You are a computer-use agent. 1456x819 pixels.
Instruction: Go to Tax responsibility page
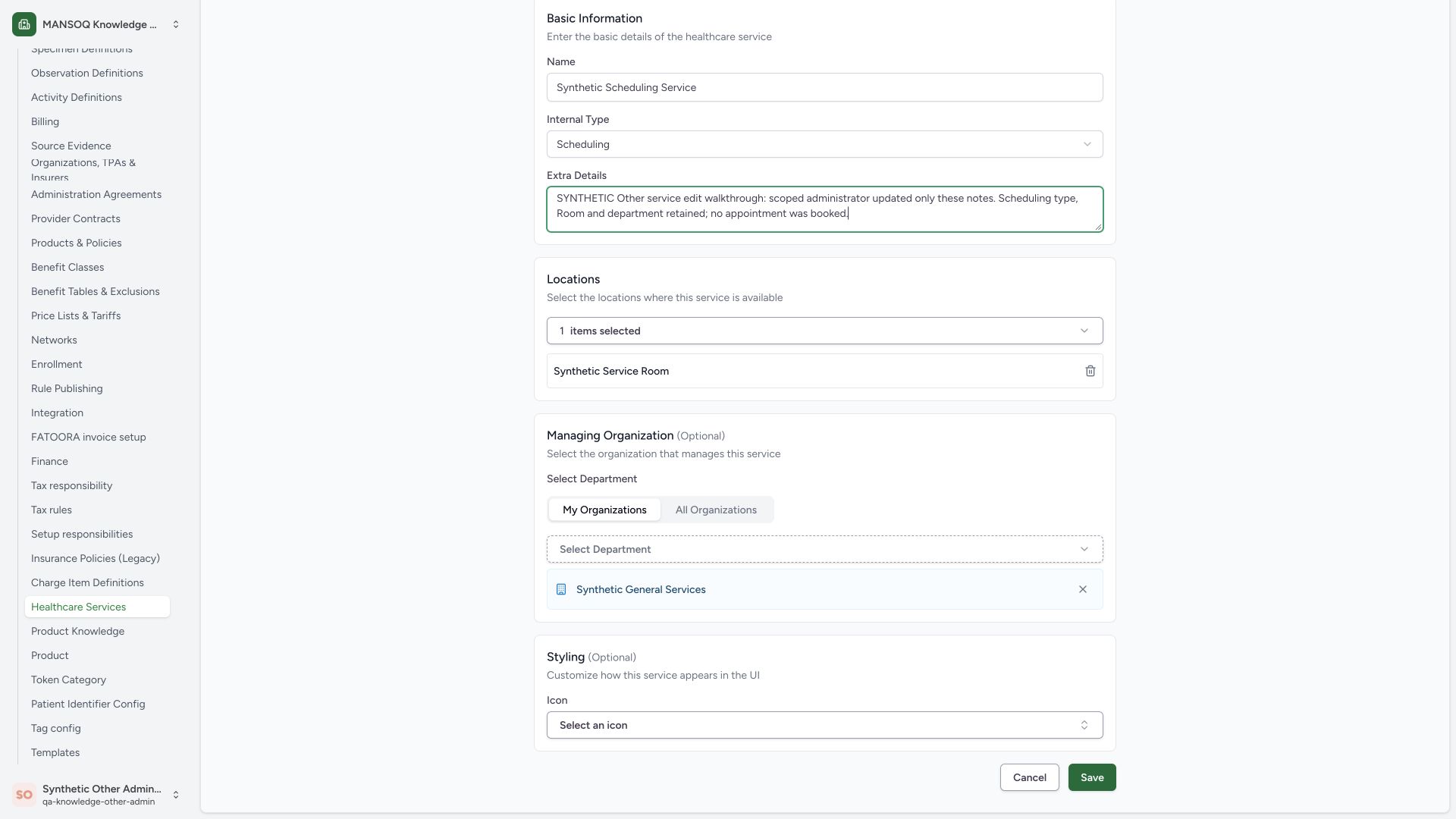coord(71,485)
